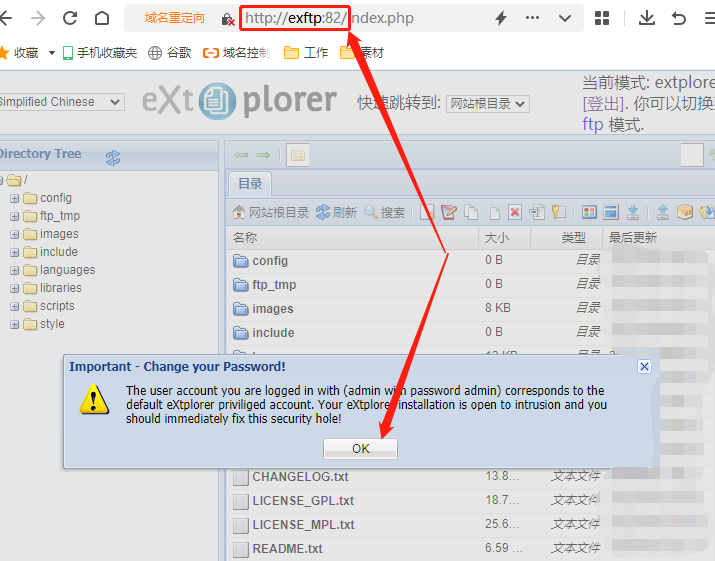Viewport: 715px width, 561px height.
Task: Expand the style folder in the tree
Action: click(x=15, y=324)
